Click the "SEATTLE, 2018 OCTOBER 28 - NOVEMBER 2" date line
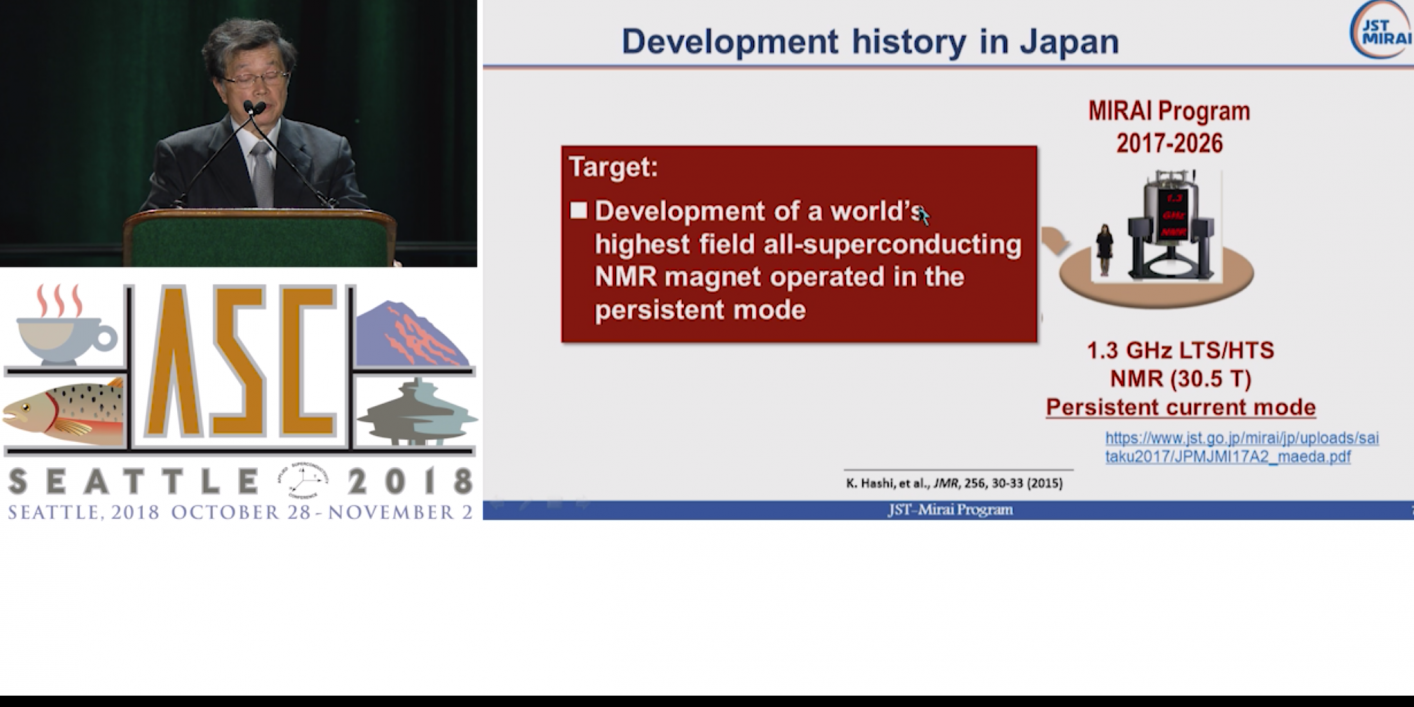Viewport: 1414px width, 707px height. 240,511
